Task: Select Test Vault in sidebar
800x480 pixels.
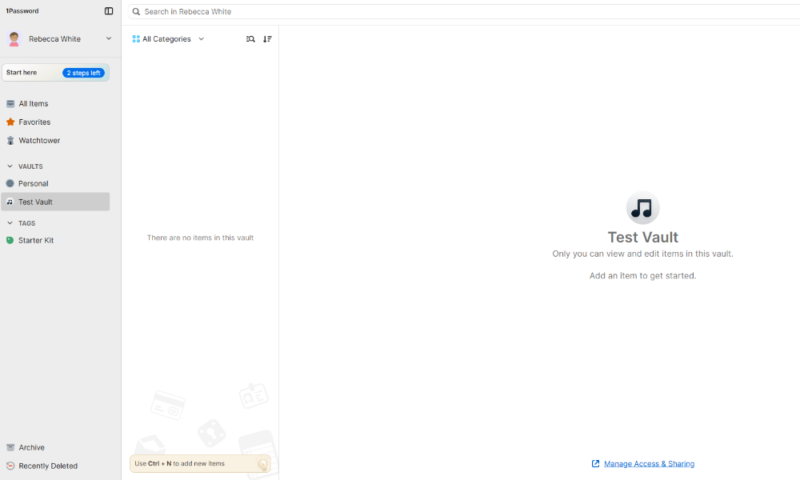Action: [56, 202]
